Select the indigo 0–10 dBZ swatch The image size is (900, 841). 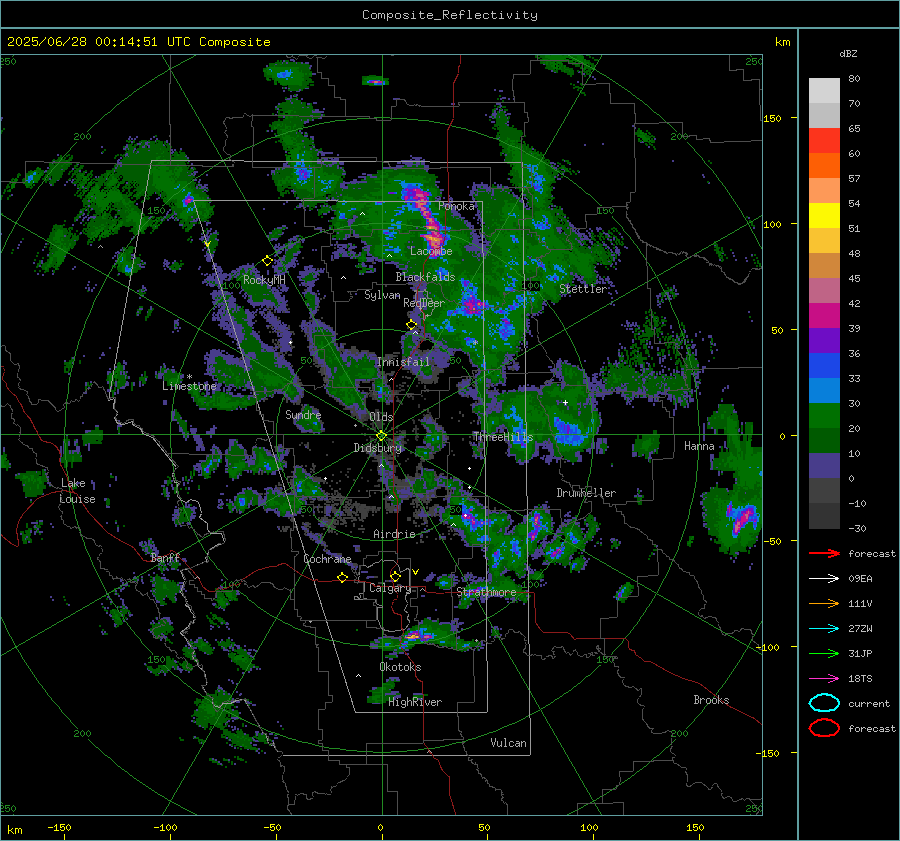(824, 466)
